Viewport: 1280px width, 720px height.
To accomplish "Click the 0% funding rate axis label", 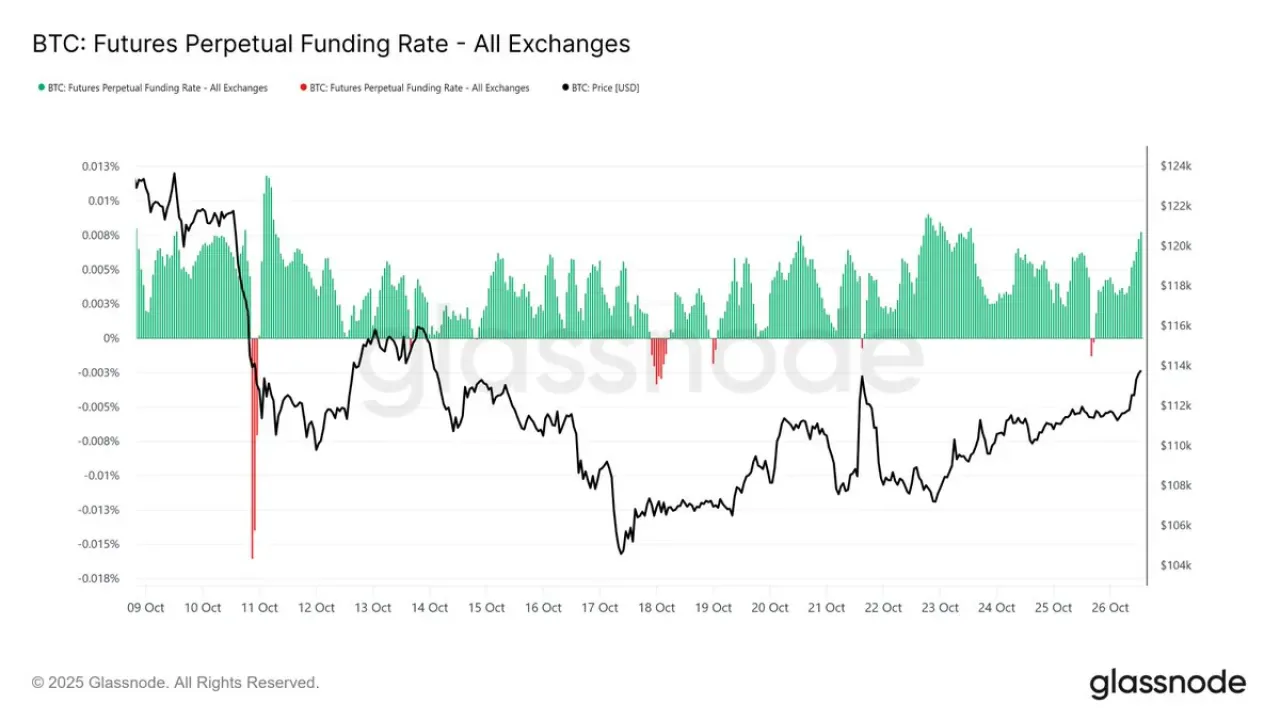I will click(x=111, y=338).
